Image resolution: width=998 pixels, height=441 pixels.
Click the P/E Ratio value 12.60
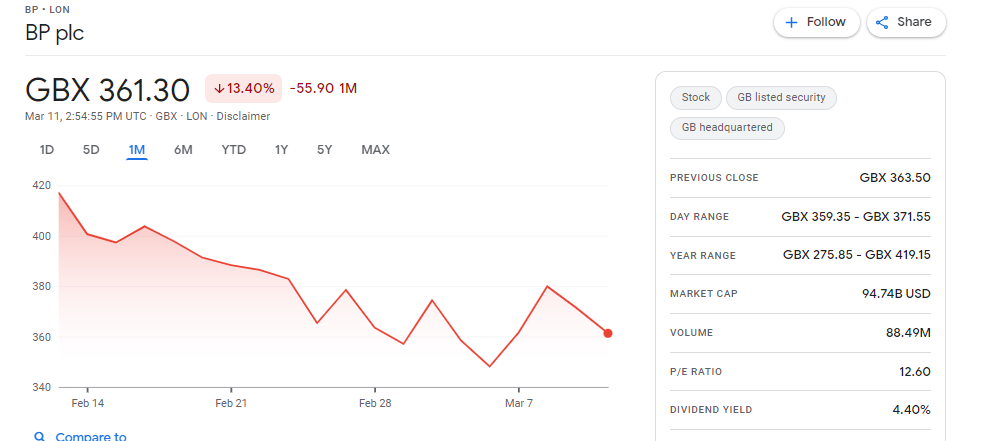[x=915, y=372]
